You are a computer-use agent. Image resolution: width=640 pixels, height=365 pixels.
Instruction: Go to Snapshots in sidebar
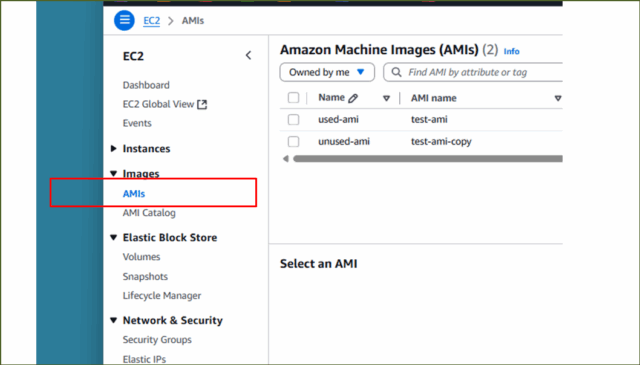(145, 276)
